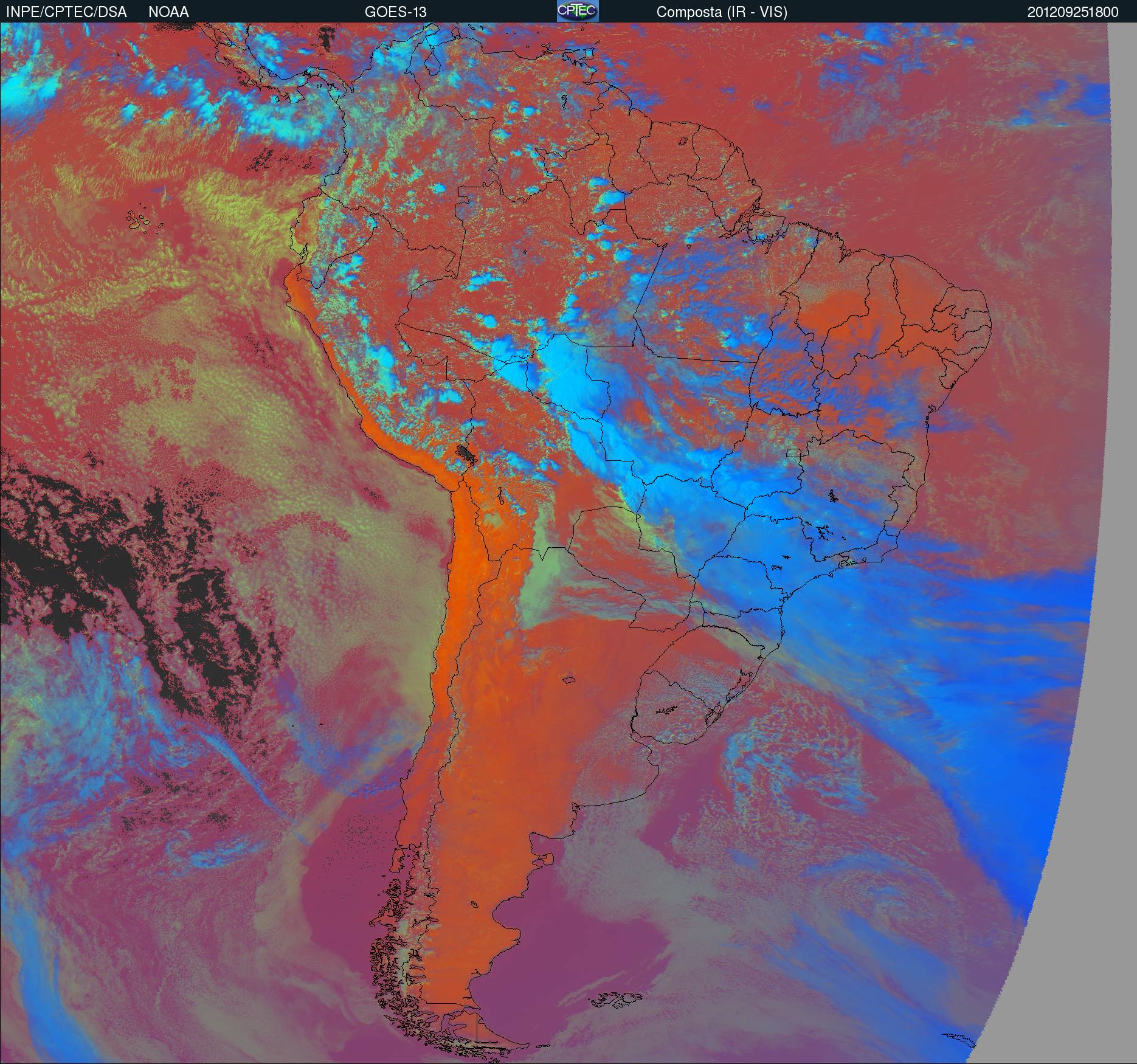Click the NOAA label in the header

tap(168, 12)
